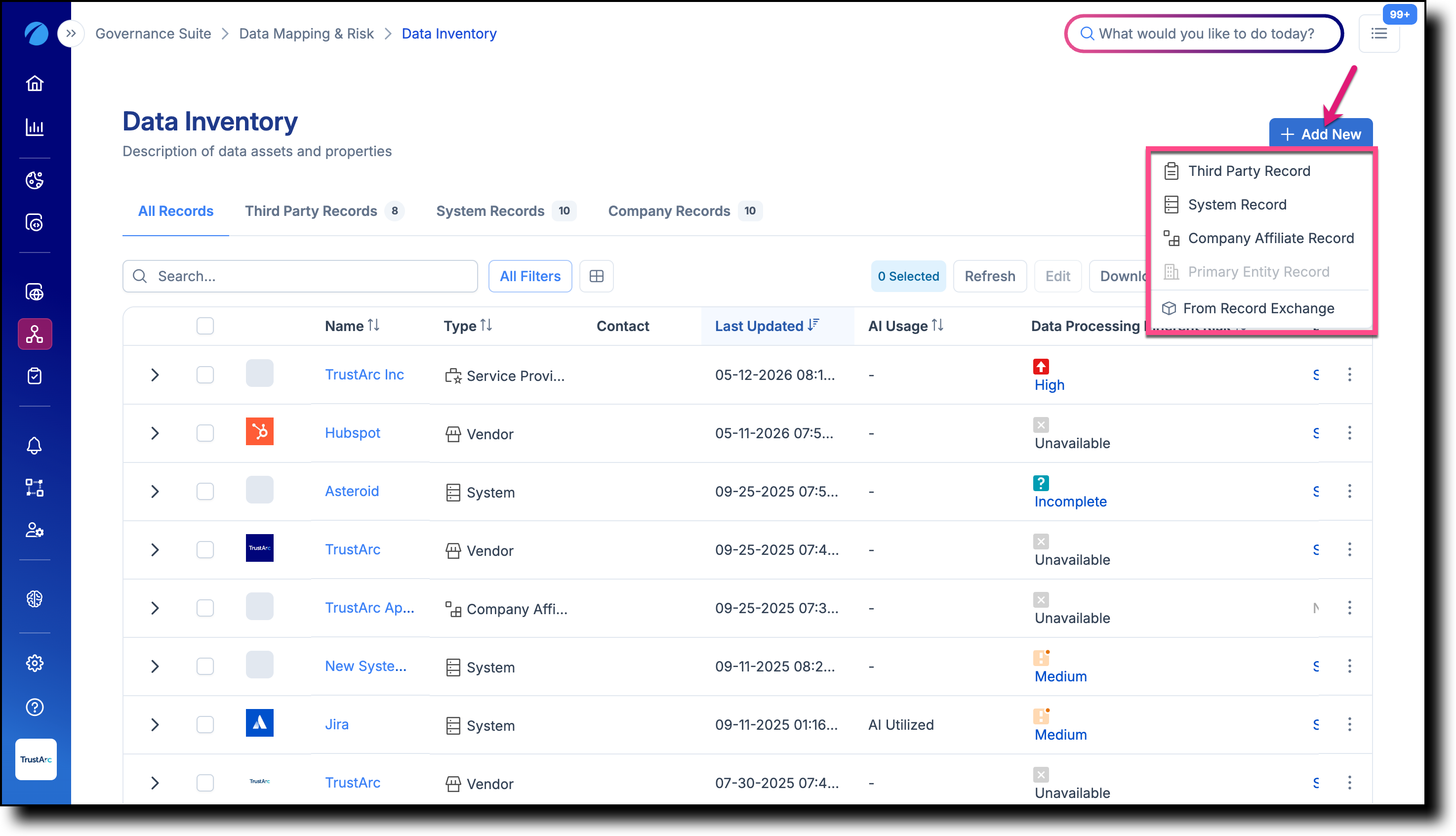Open row actions menu for Asteroid

click(1350, 491)
